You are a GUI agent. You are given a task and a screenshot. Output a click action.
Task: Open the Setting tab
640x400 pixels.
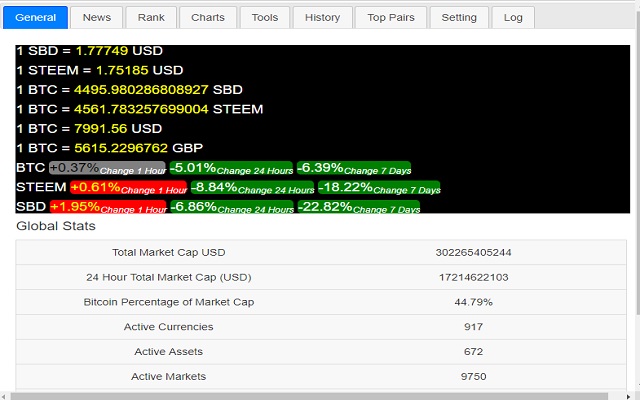pyautogui.click(x=459, y=18)
